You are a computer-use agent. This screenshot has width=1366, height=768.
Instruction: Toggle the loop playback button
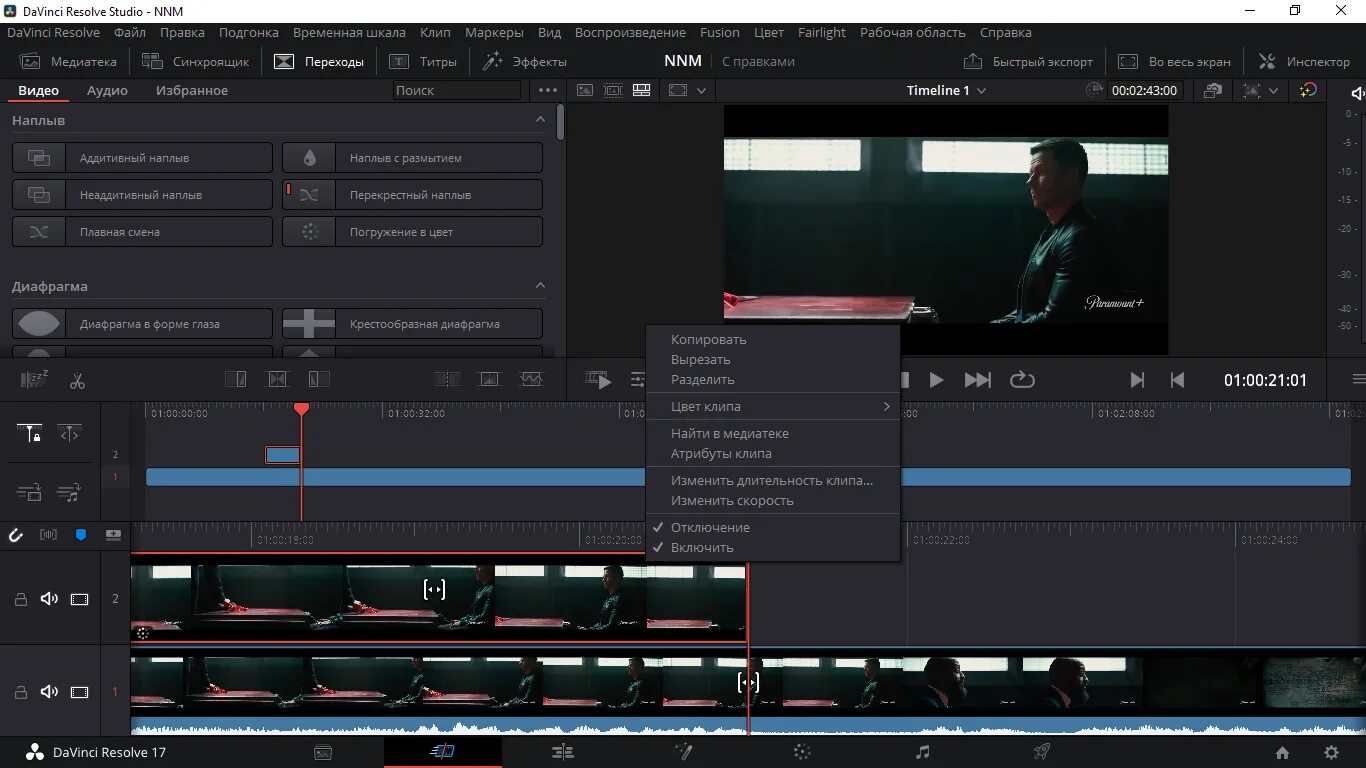tap(1021, 380)
